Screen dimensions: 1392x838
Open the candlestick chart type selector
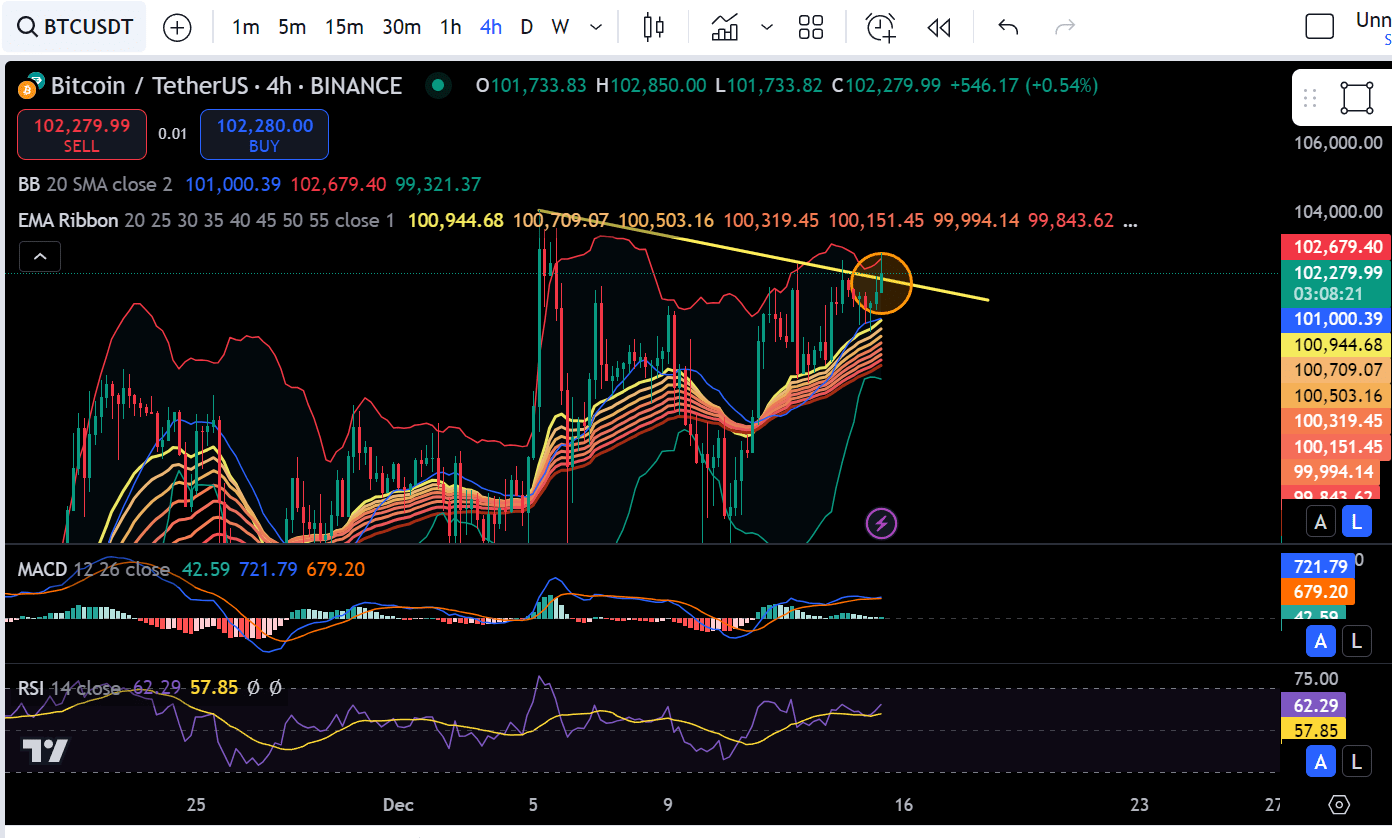(x=654, y=27)
